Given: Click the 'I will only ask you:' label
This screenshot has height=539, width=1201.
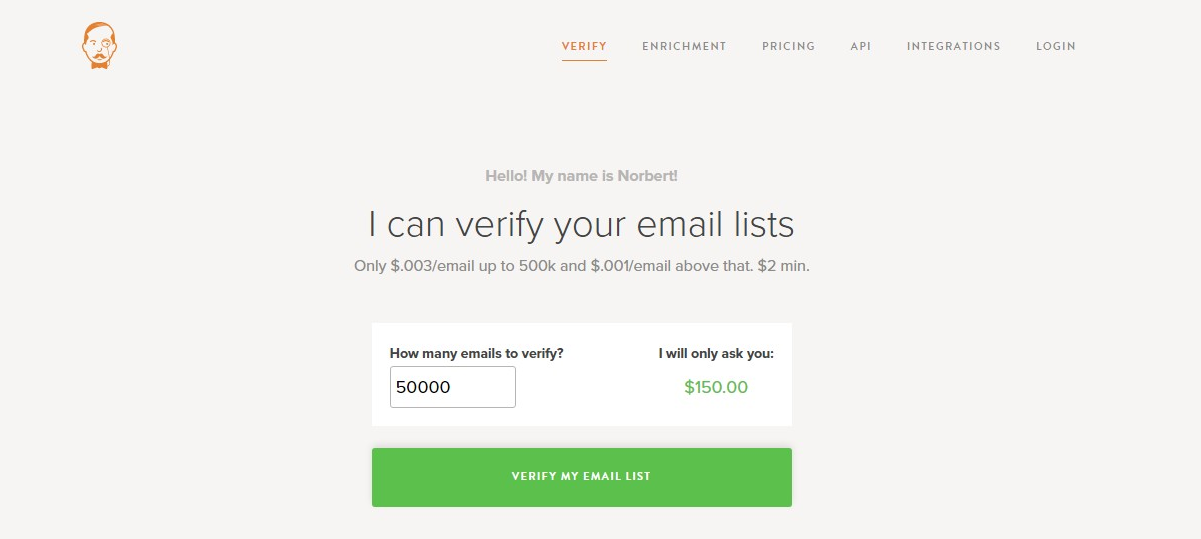Looking at the screenshot, I should pos(716,353).
